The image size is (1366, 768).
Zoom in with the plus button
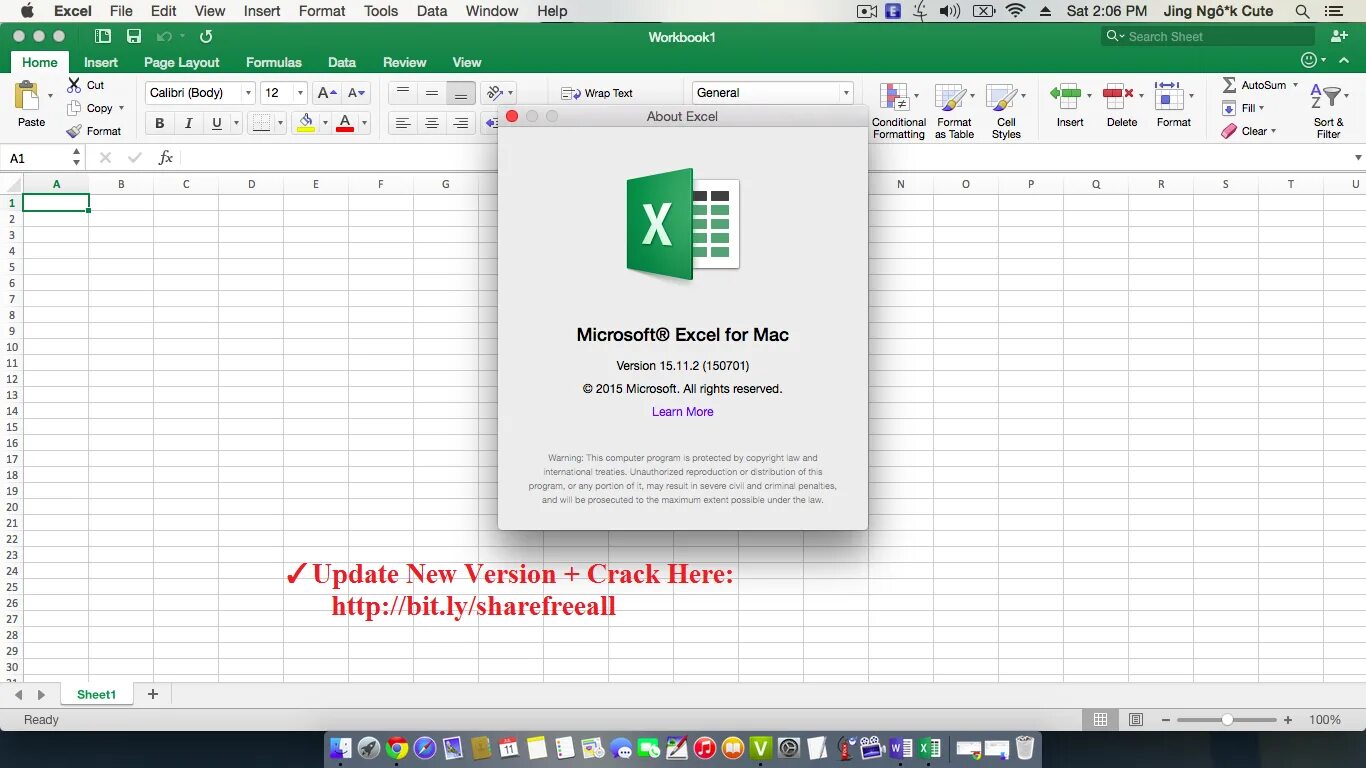click(1288, 720)
